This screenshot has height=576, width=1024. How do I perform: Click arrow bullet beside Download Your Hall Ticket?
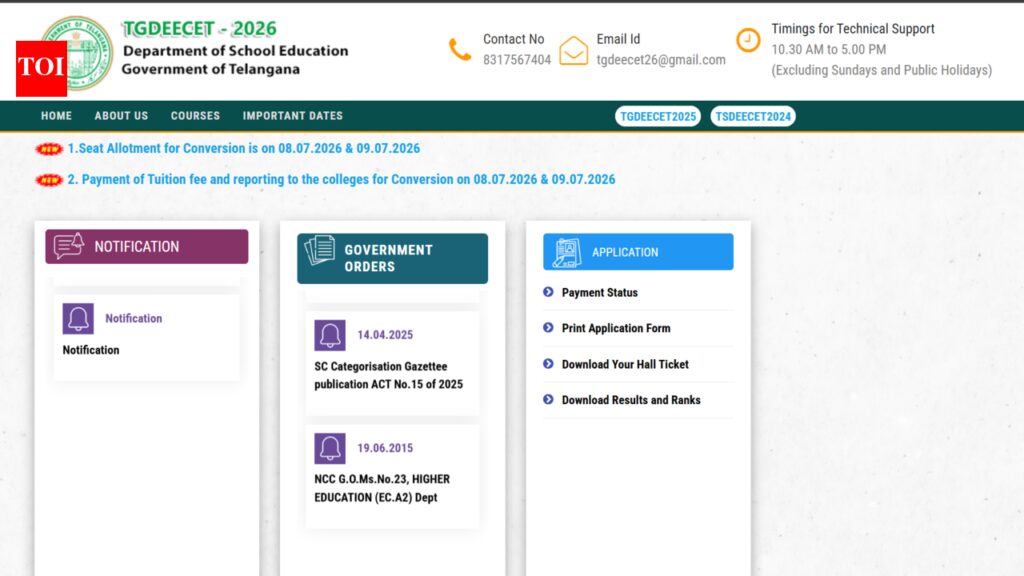(x=548, y=364)
